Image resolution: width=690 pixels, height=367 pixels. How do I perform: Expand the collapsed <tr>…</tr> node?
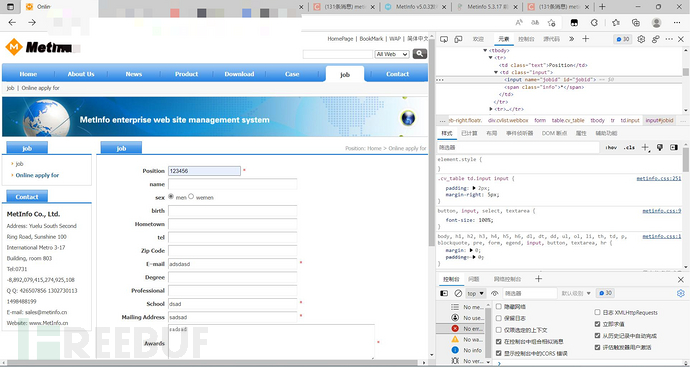click(491, 109)
